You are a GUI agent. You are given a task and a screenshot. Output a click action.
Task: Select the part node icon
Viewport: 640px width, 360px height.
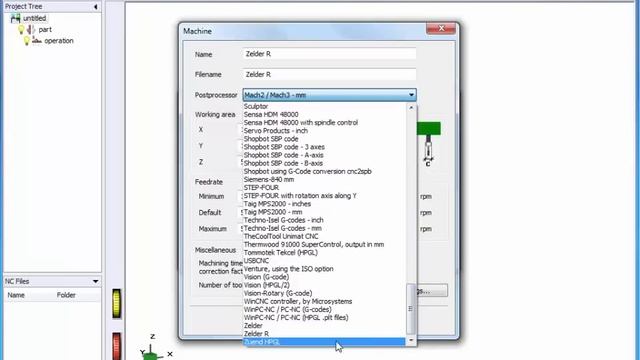(31, 29)
